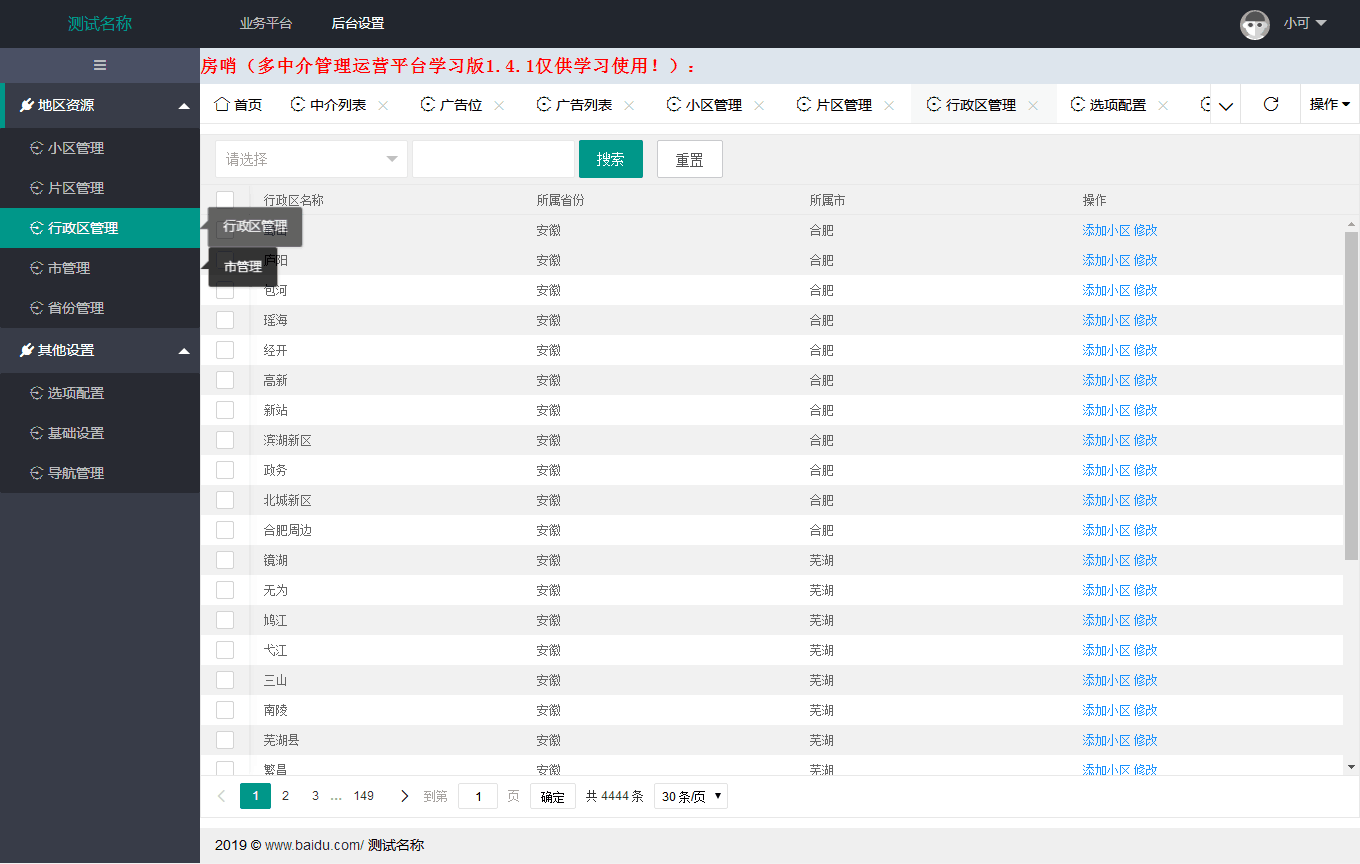Viewport: 1360px width, 864px height.
Task: Click 修改 for the 芜湖县 row
Action: [x=1146, y=740]
